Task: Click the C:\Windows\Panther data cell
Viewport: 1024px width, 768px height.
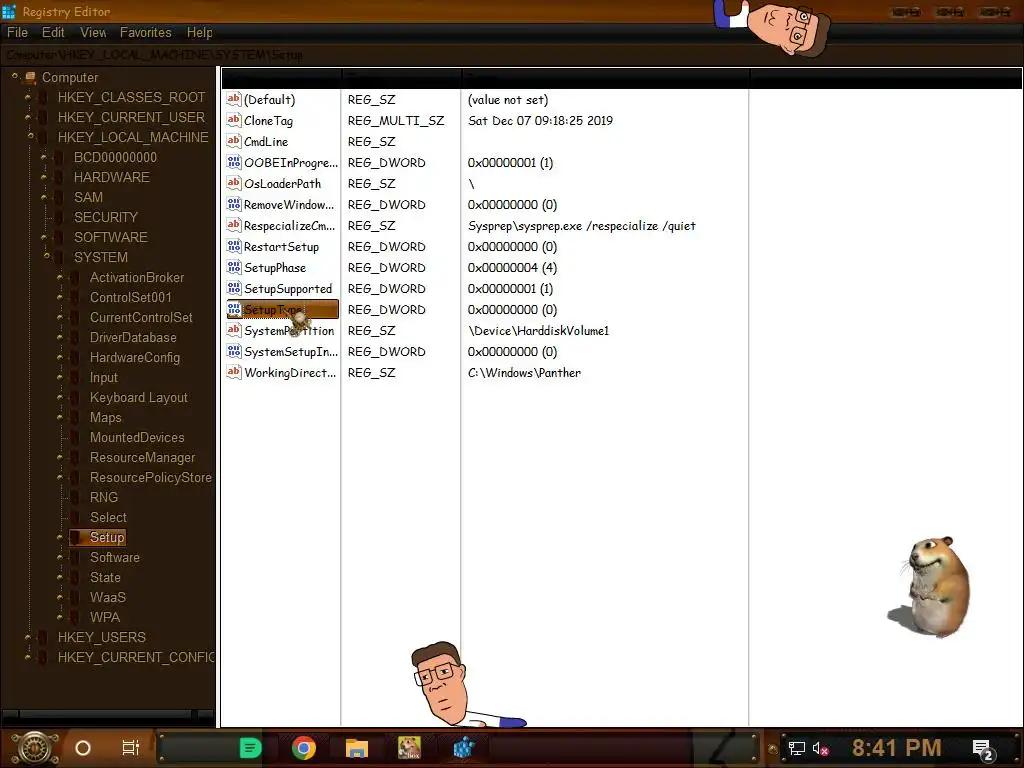Action: tap(524, 373)
